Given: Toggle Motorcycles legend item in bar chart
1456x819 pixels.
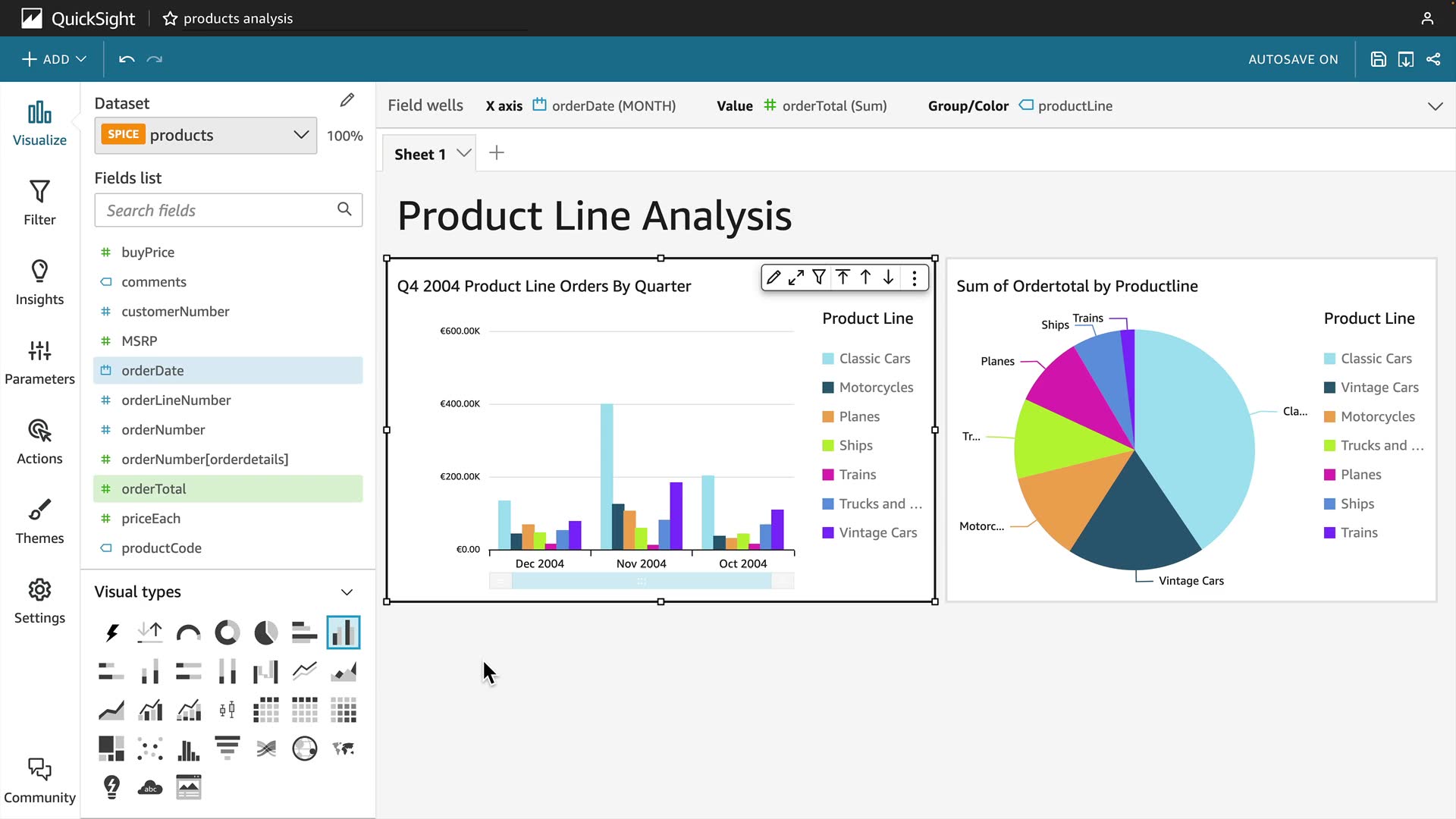Looking at the screenshot, I should 875,388.
